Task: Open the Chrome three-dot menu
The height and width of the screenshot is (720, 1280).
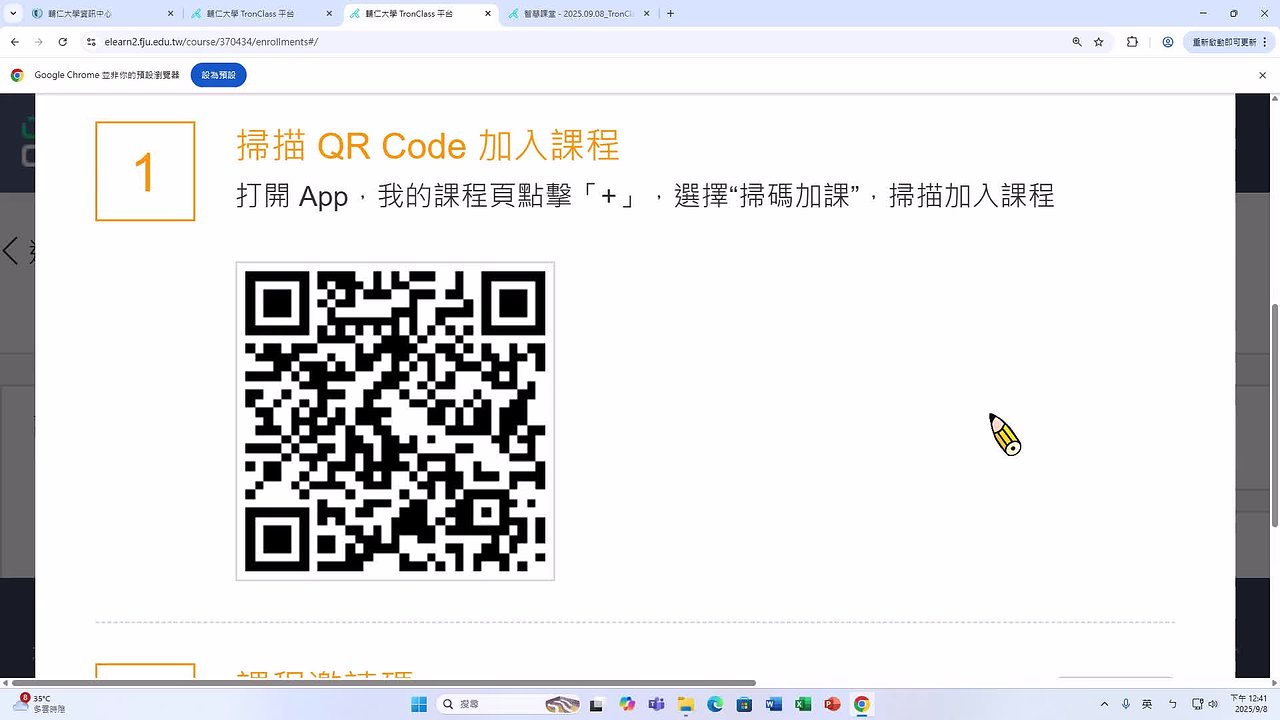Action: (1265, 42)
